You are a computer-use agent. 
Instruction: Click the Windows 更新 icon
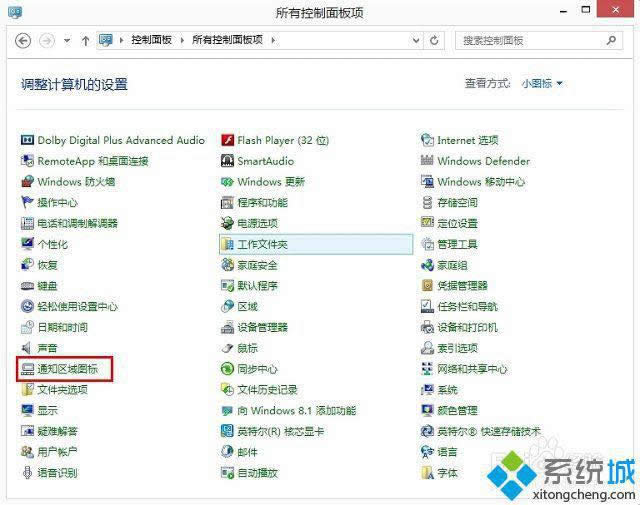pos(227,182)
